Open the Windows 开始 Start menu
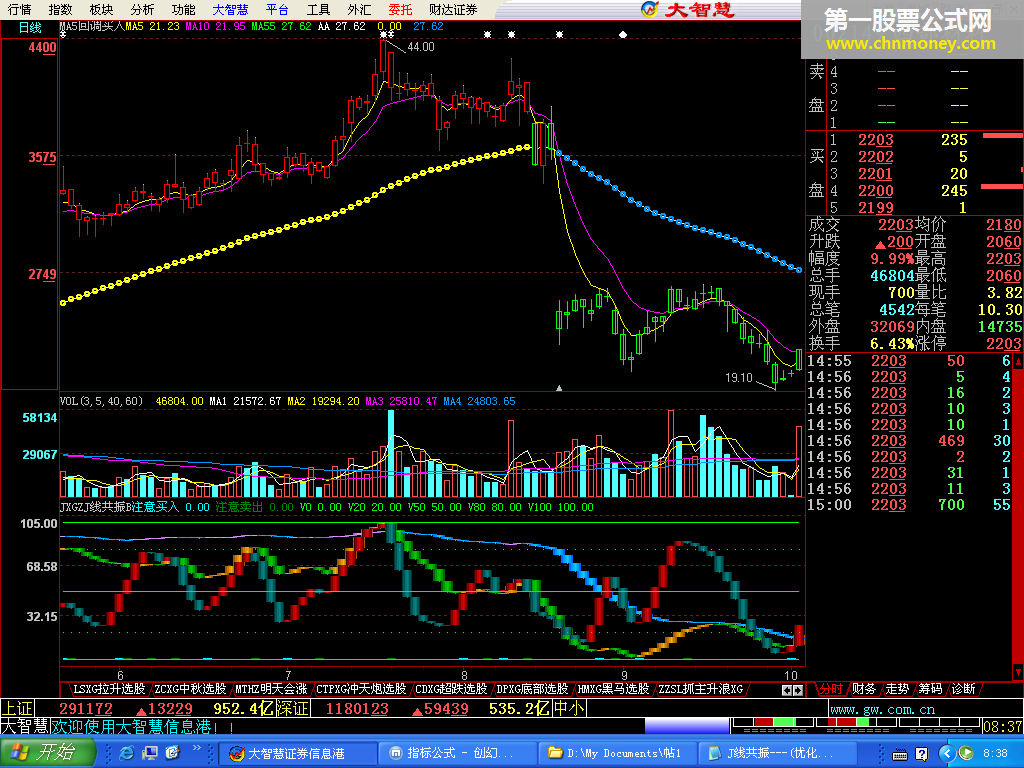This screenshot has height=768, width=1024. pyautogui.click(x=48, y=753)
